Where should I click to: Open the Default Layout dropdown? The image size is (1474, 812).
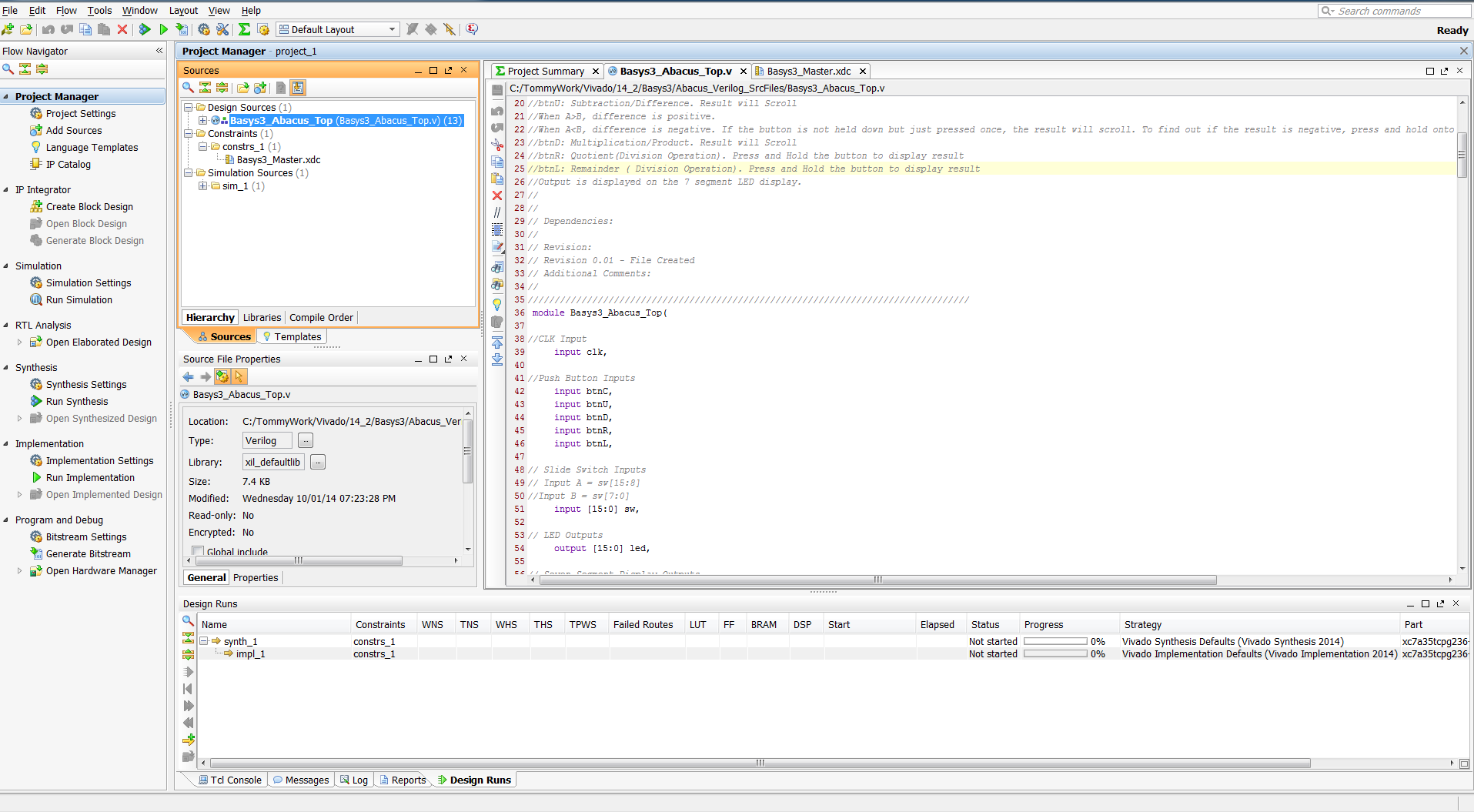pos(338,29)
